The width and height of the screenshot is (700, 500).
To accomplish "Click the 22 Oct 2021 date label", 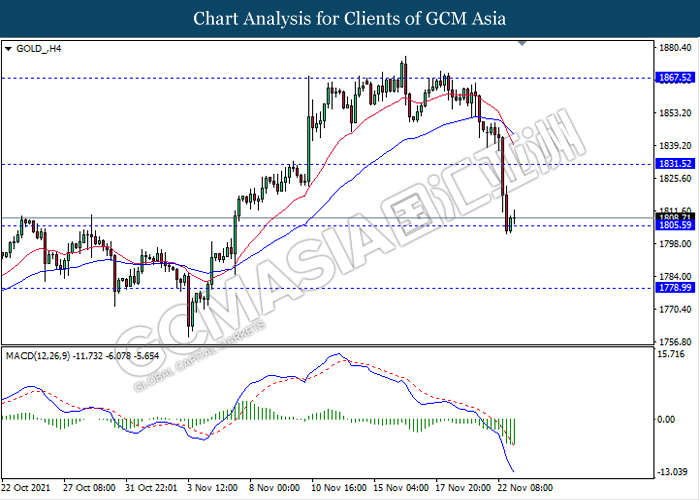I will (26, 487).
